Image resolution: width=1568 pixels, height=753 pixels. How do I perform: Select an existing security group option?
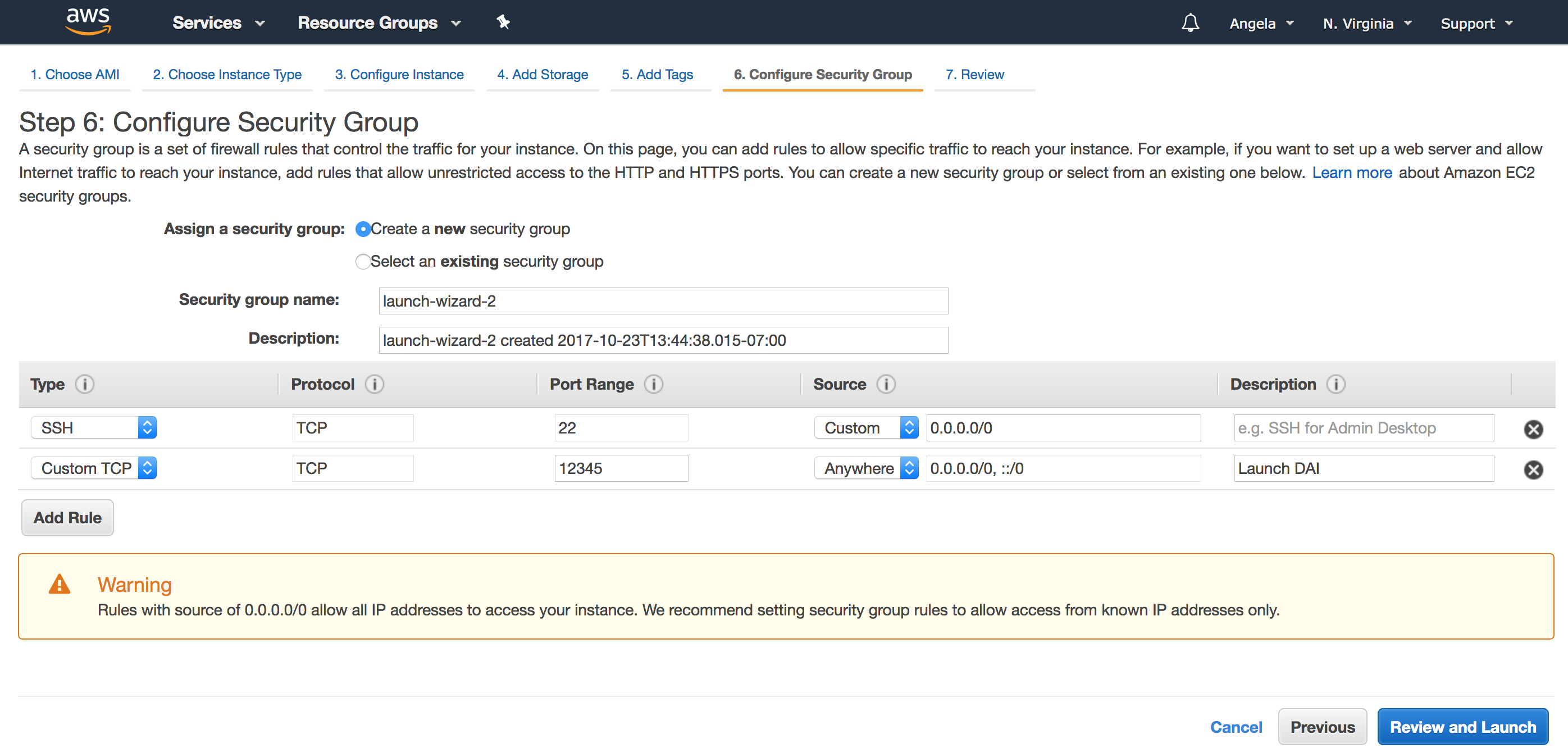[x=363, y=262]
